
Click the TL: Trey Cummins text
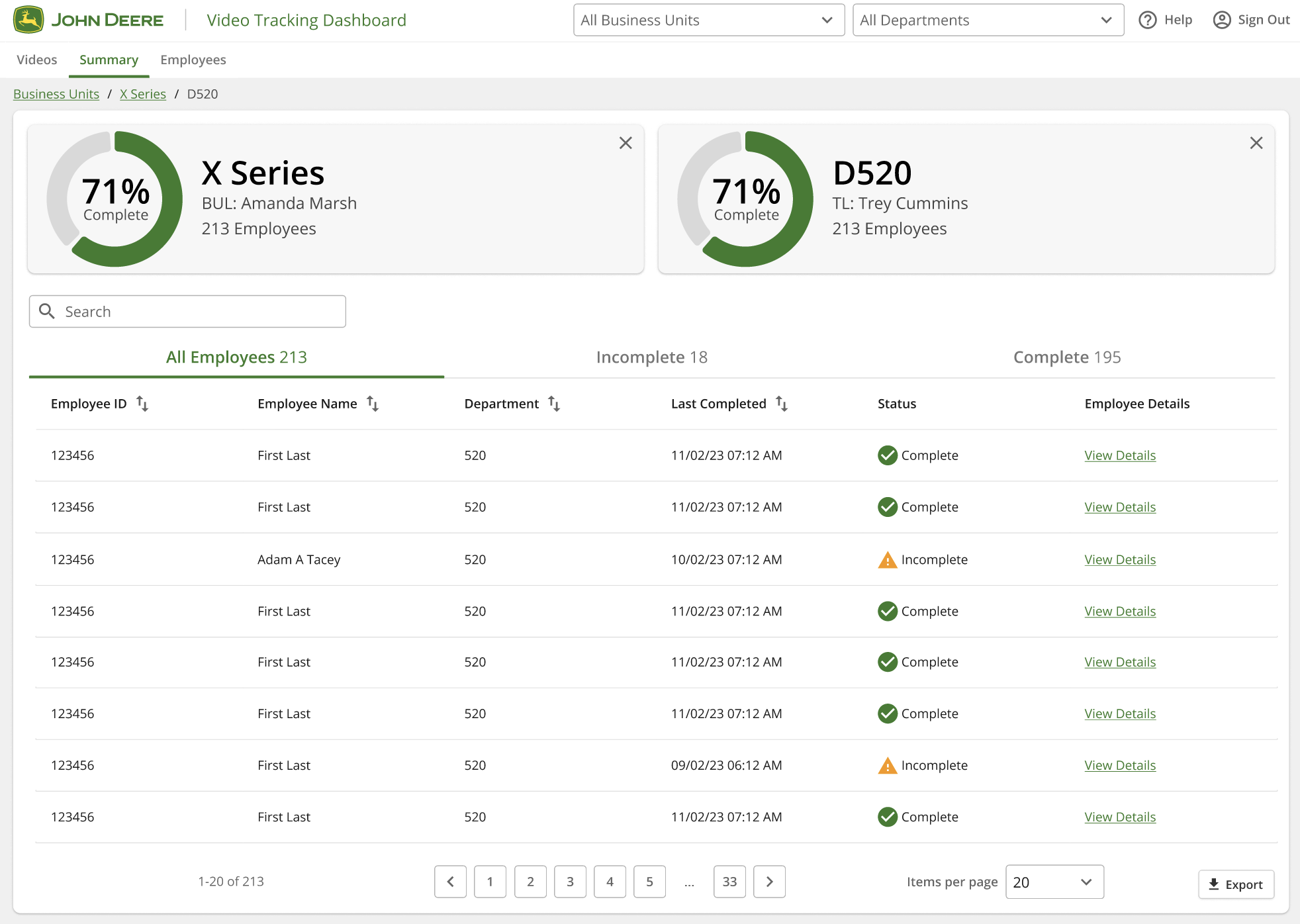point(900,203)
